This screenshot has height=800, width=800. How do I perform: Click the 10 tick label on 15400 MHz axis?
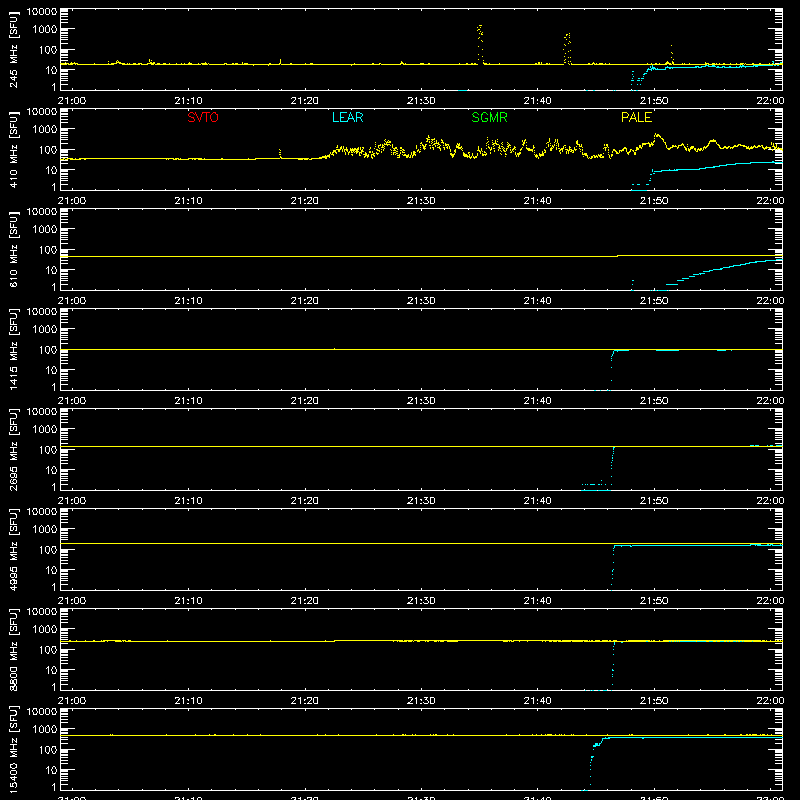tap(51, 770)
